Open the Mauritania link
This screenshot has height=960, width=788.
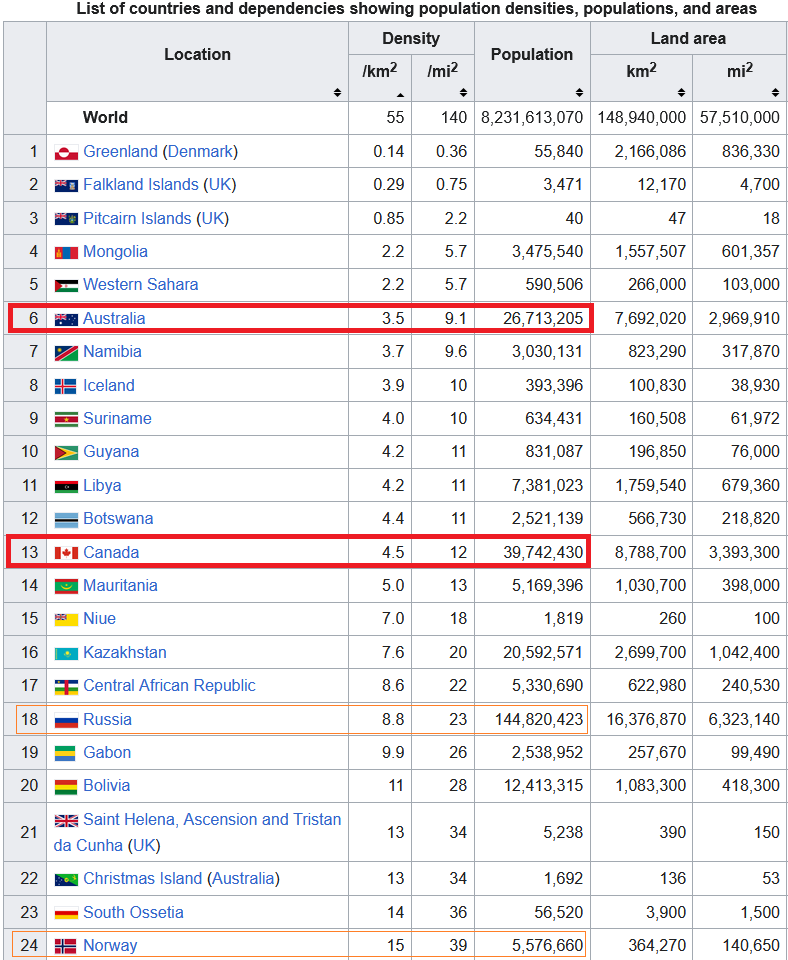120,585
